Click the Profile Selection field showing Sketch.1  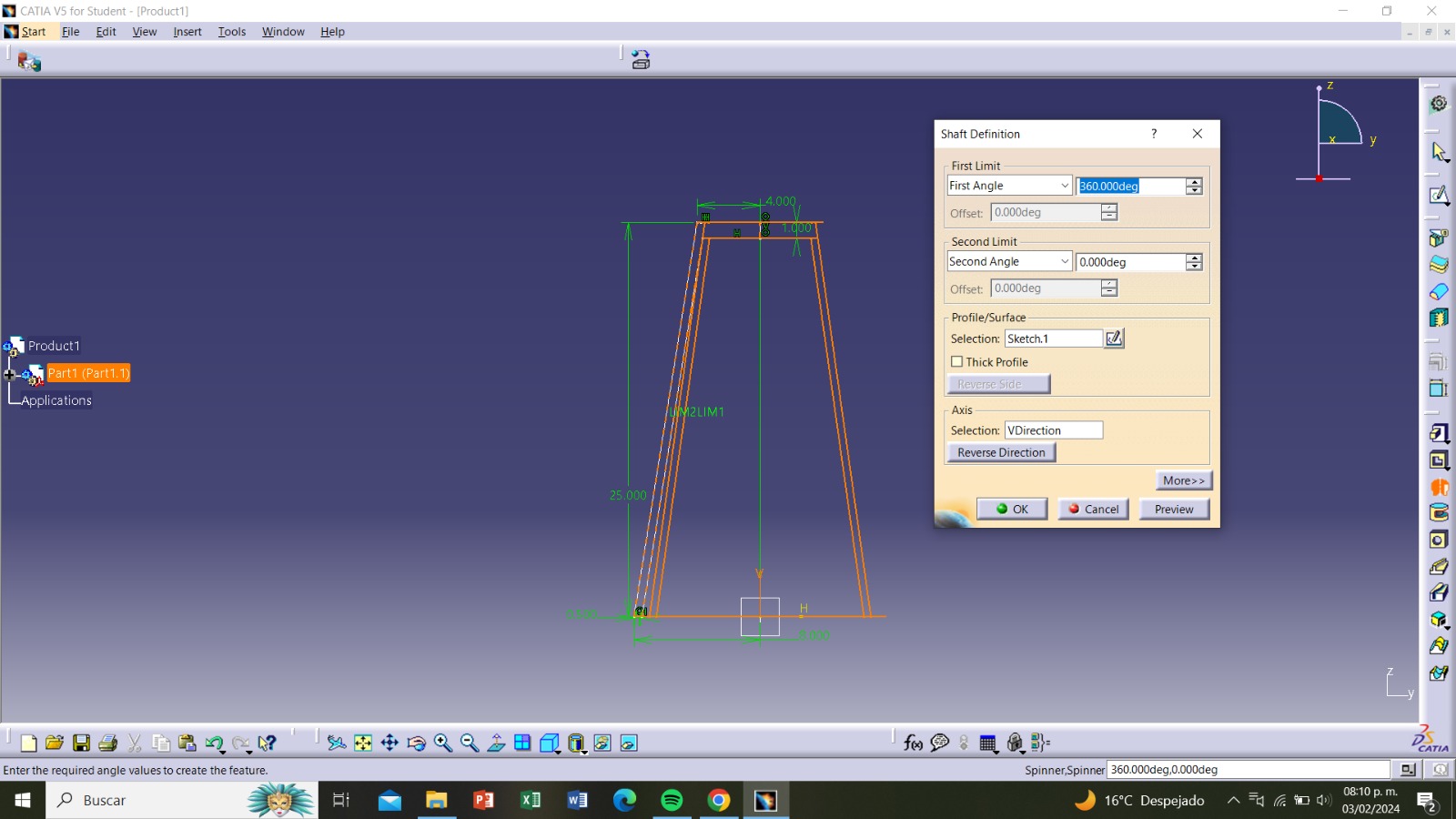click(1054, 339)
